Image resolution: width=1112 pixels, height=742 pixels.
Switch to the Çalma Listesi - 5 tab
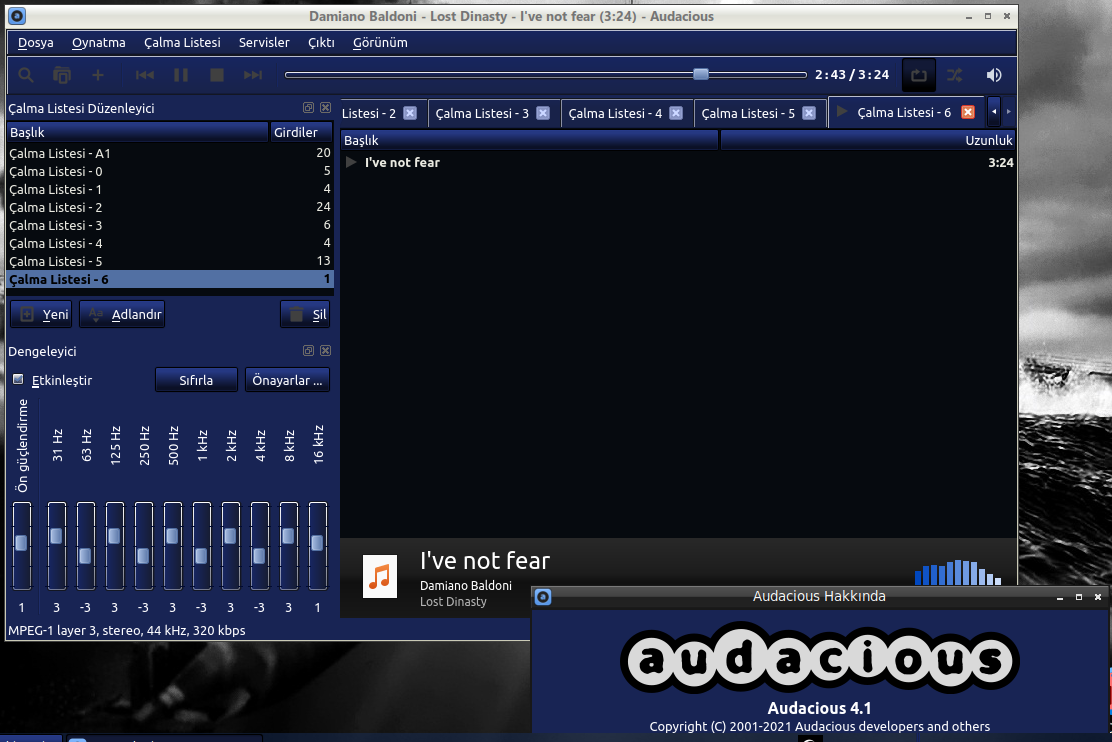tap(748, 113)
